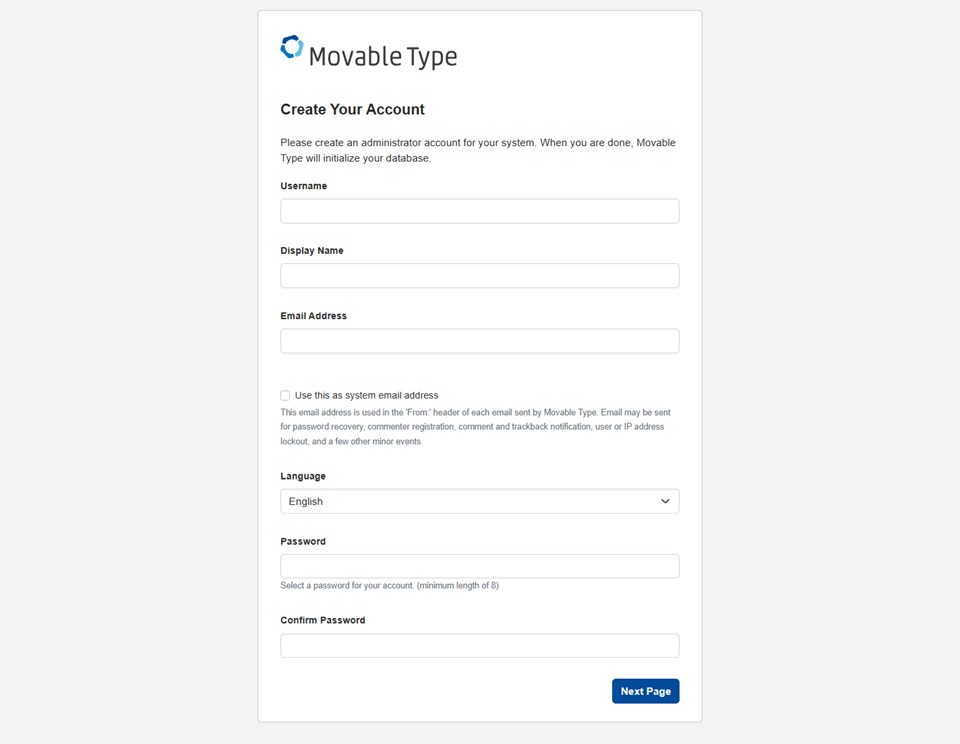
Task: Click the Movable Type logo icon
Action: 290,47
